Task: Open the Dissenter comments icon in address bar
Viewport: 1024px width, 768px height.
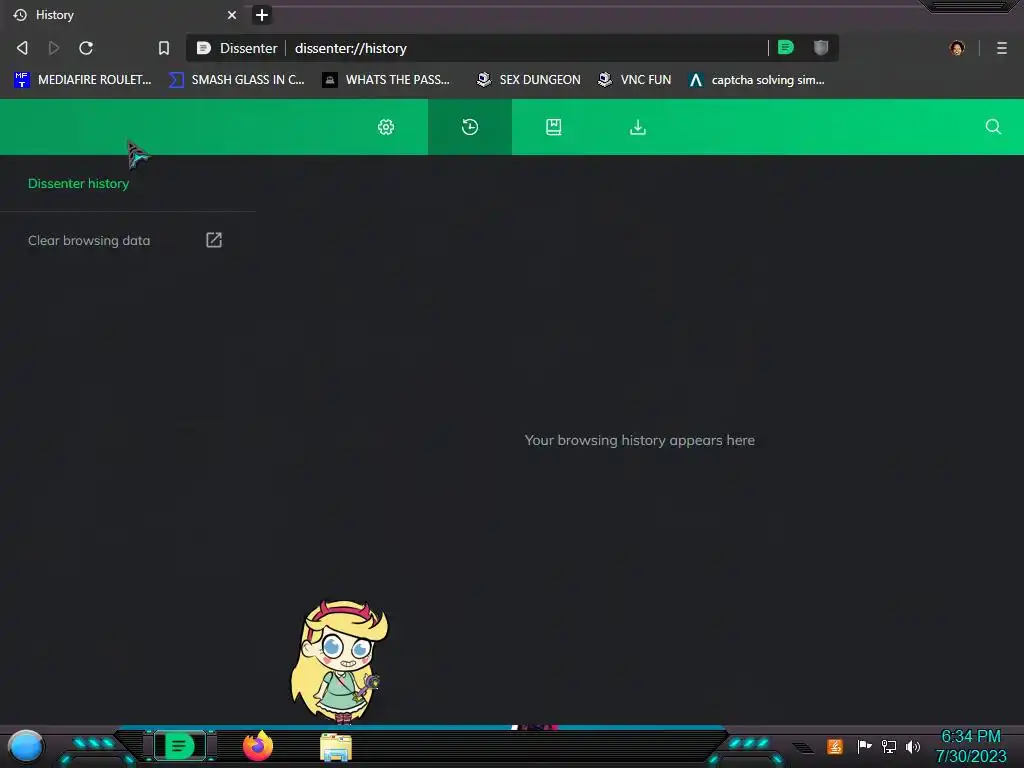Action: (x=786, y=47)
